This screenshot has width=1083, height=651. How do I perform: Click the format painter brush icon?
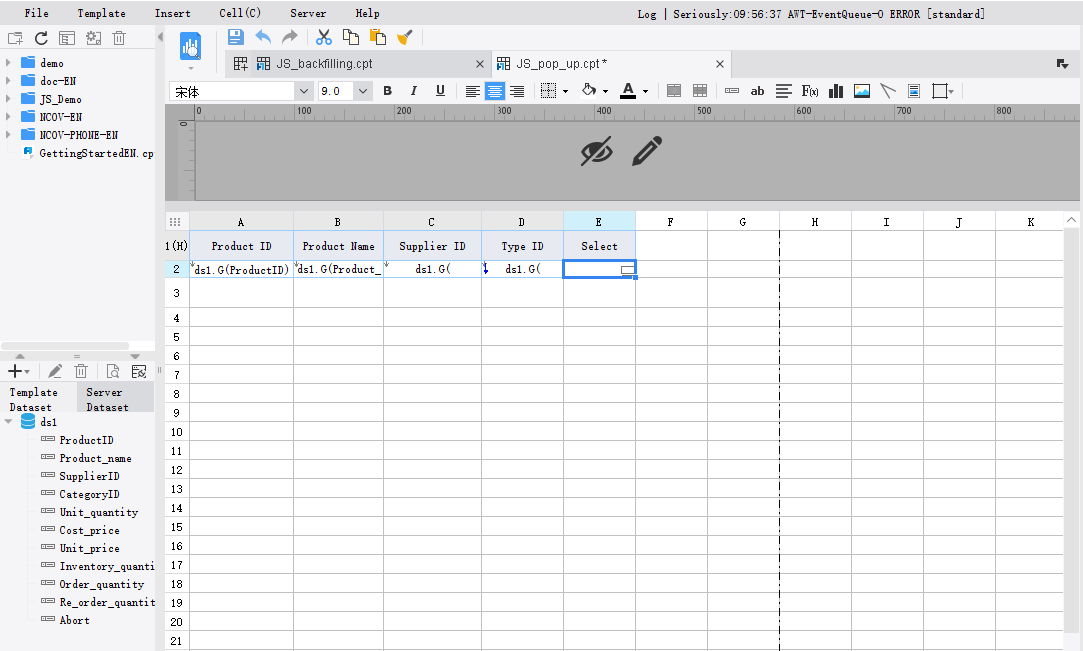[x=404, y=36]
